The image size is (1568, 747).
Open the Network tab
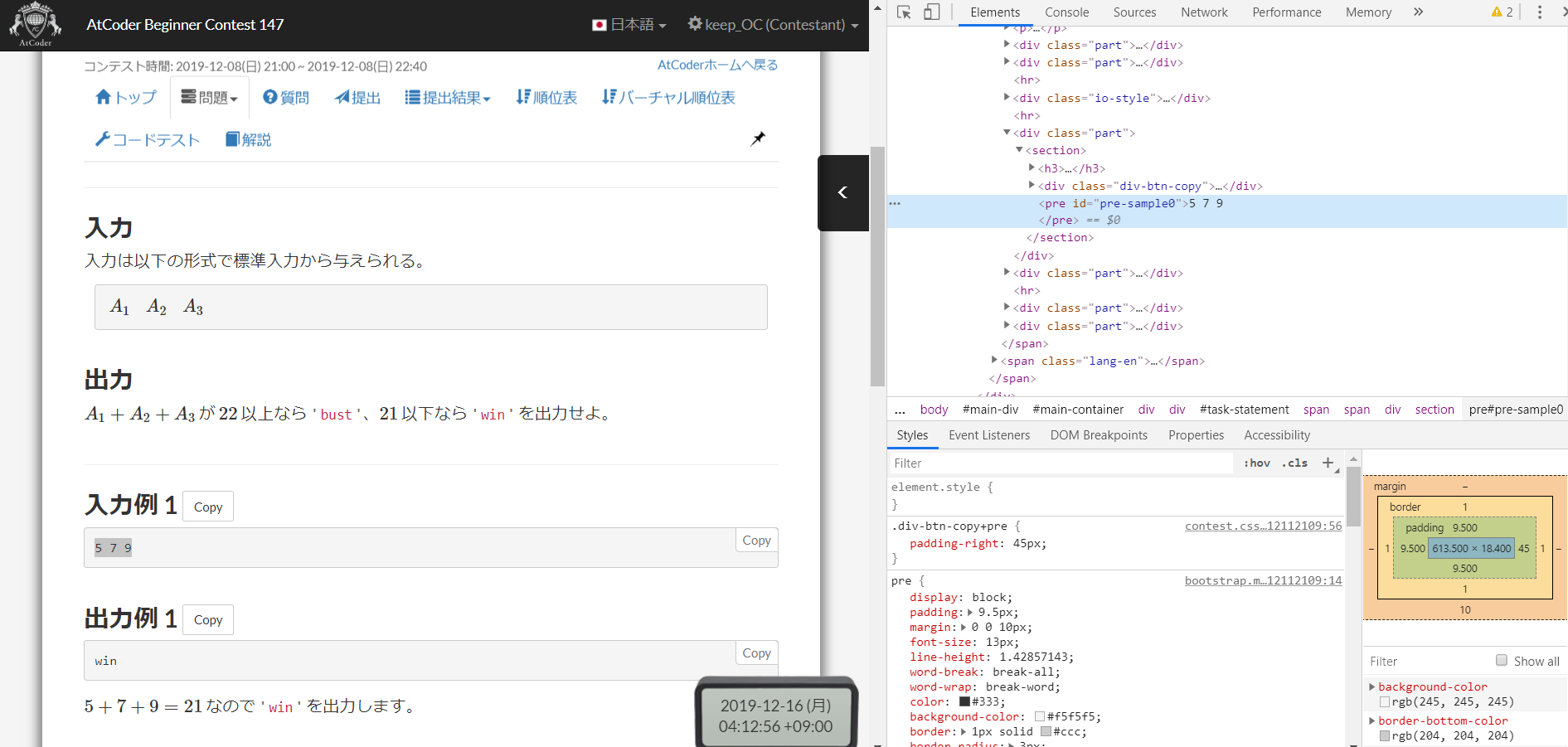[1204, 12]
